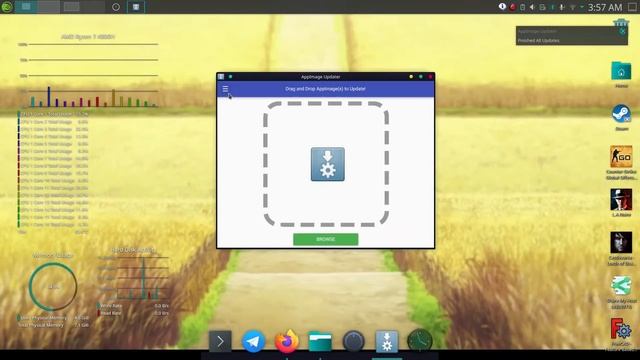Maximize AppImage Updater with green dot
The height and width of the screenshot is (360, 640).
click(420, 77)
